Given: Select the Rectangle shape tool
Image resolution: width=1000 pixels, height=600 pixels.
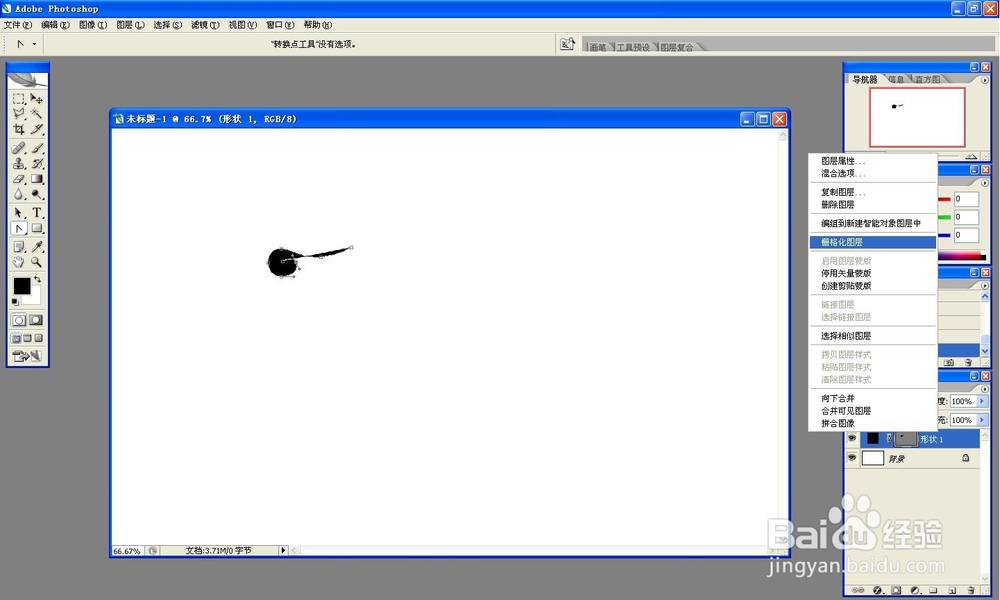Looking at the screenshot, I should [36, 228].
